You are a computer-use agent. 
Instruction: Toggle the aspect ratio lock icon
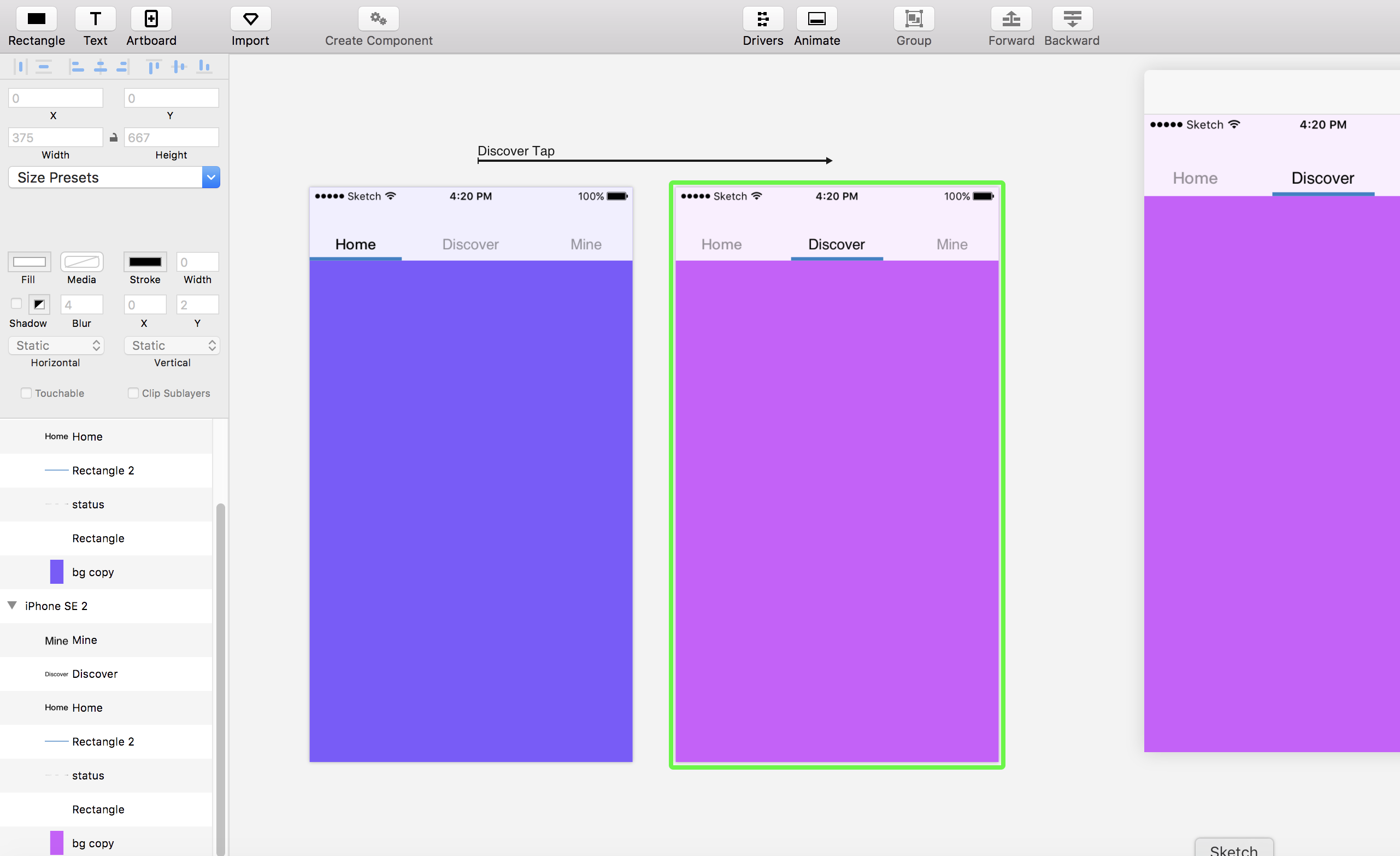tap(114, 137)
